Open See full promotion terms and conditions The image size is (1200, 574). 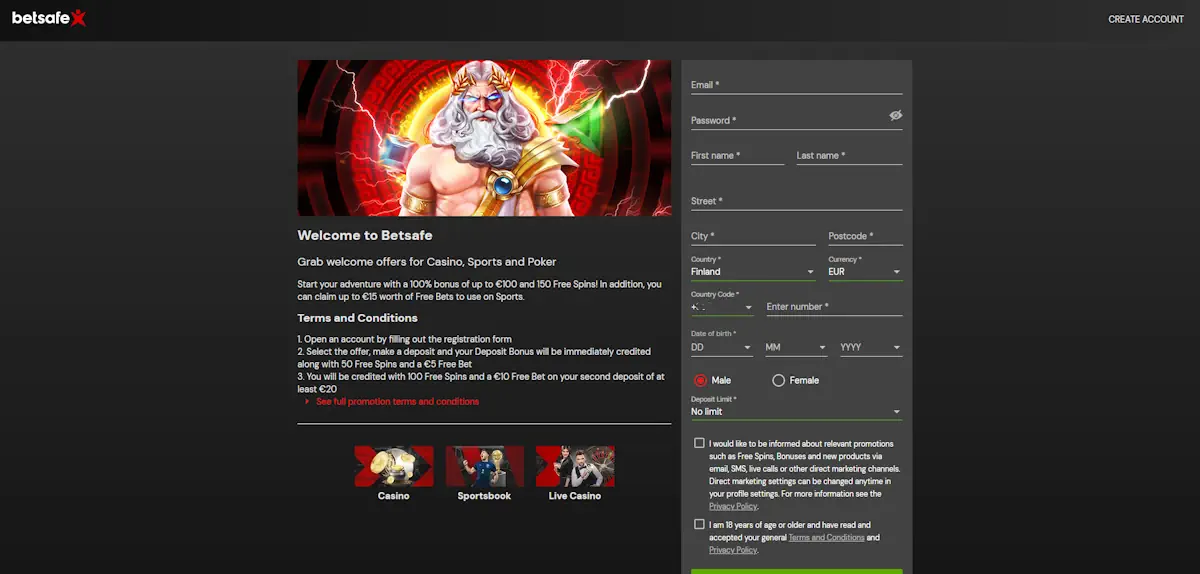point(397,401)
